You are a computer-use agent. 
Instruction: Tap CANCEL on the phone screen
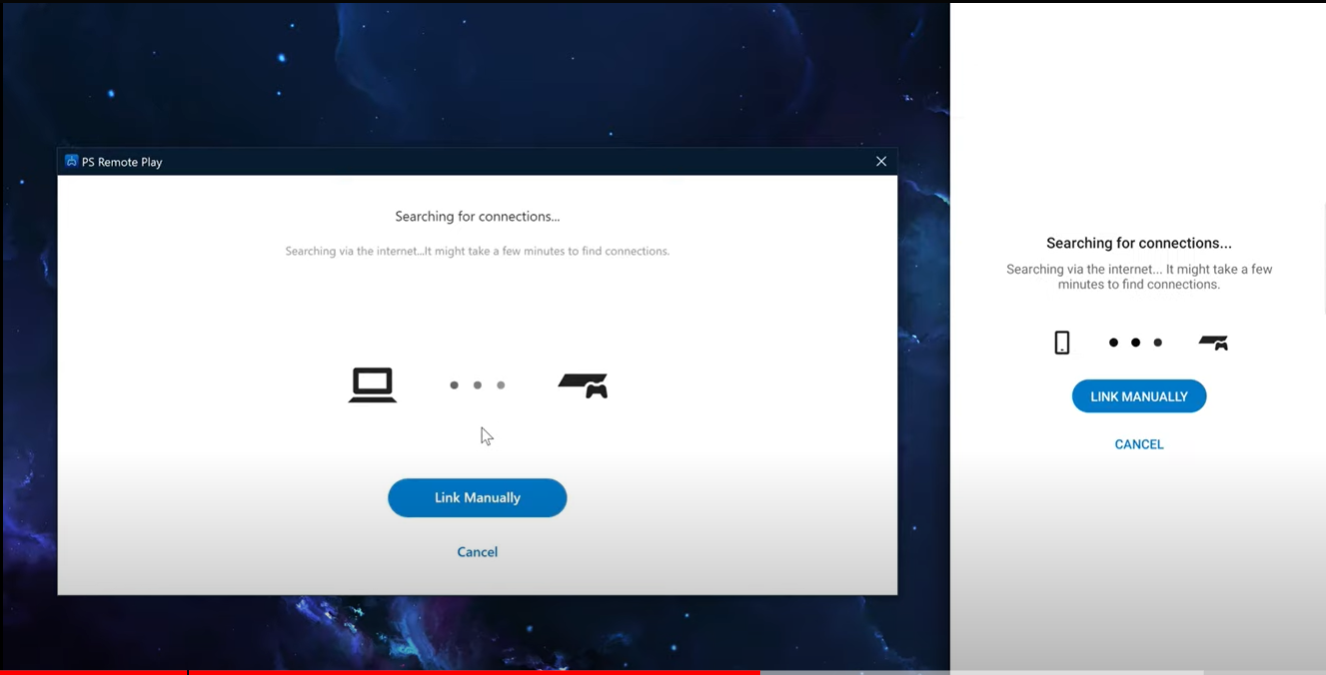(x=1139, y=444)
